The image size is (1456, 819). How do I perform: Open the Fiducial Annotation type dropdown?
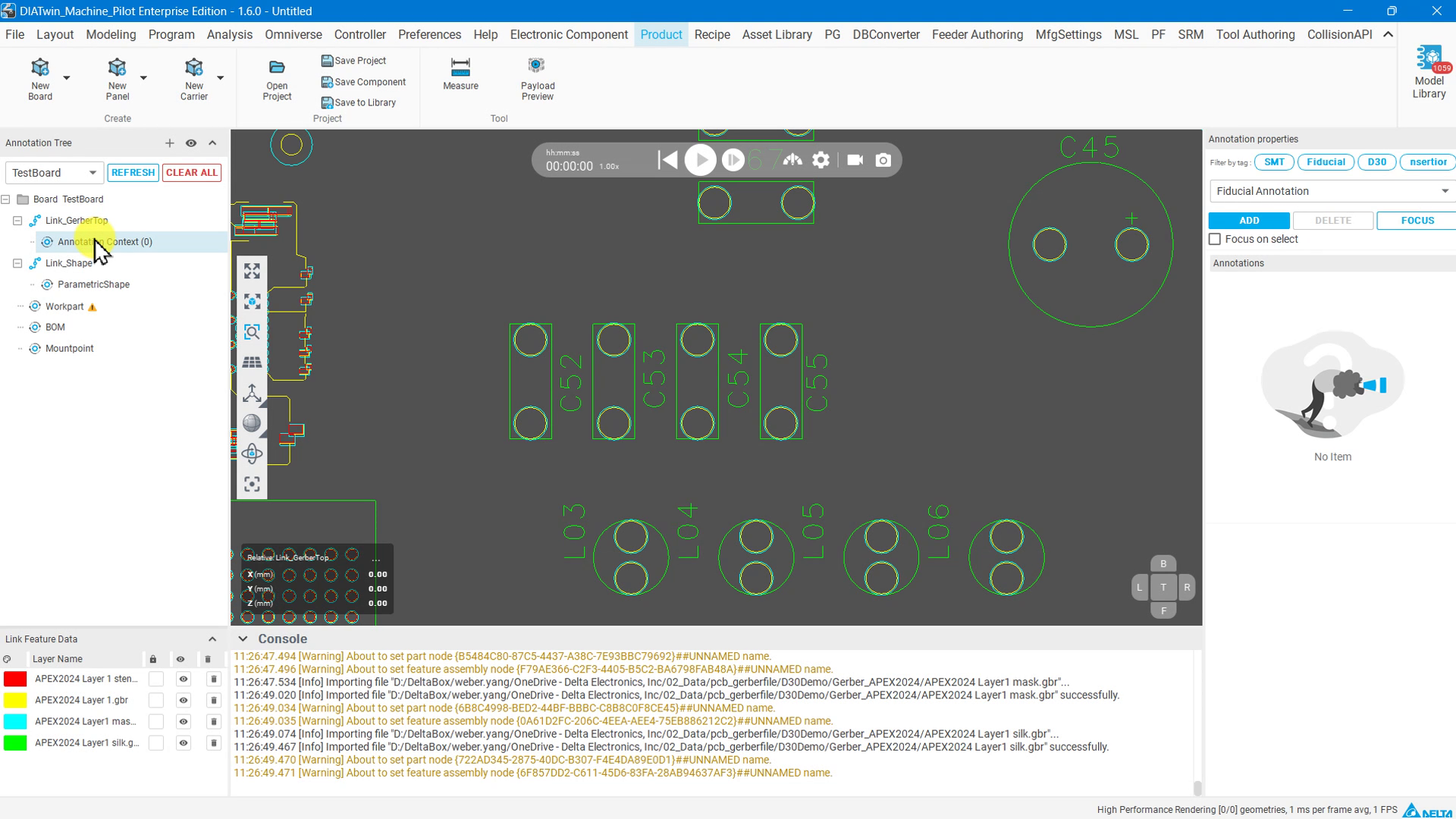point(1332,191)
